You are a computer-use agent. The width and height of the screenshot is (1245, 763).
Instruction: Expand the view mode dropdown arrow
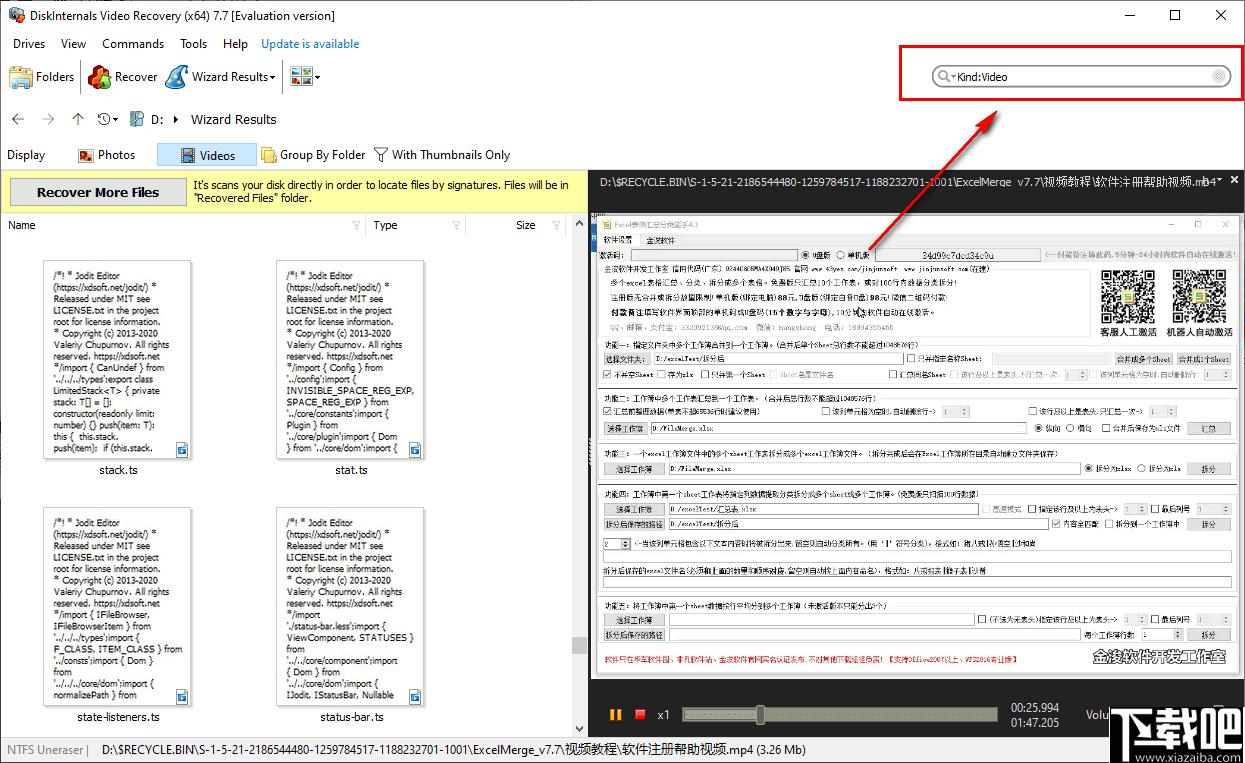coord(317,78)
